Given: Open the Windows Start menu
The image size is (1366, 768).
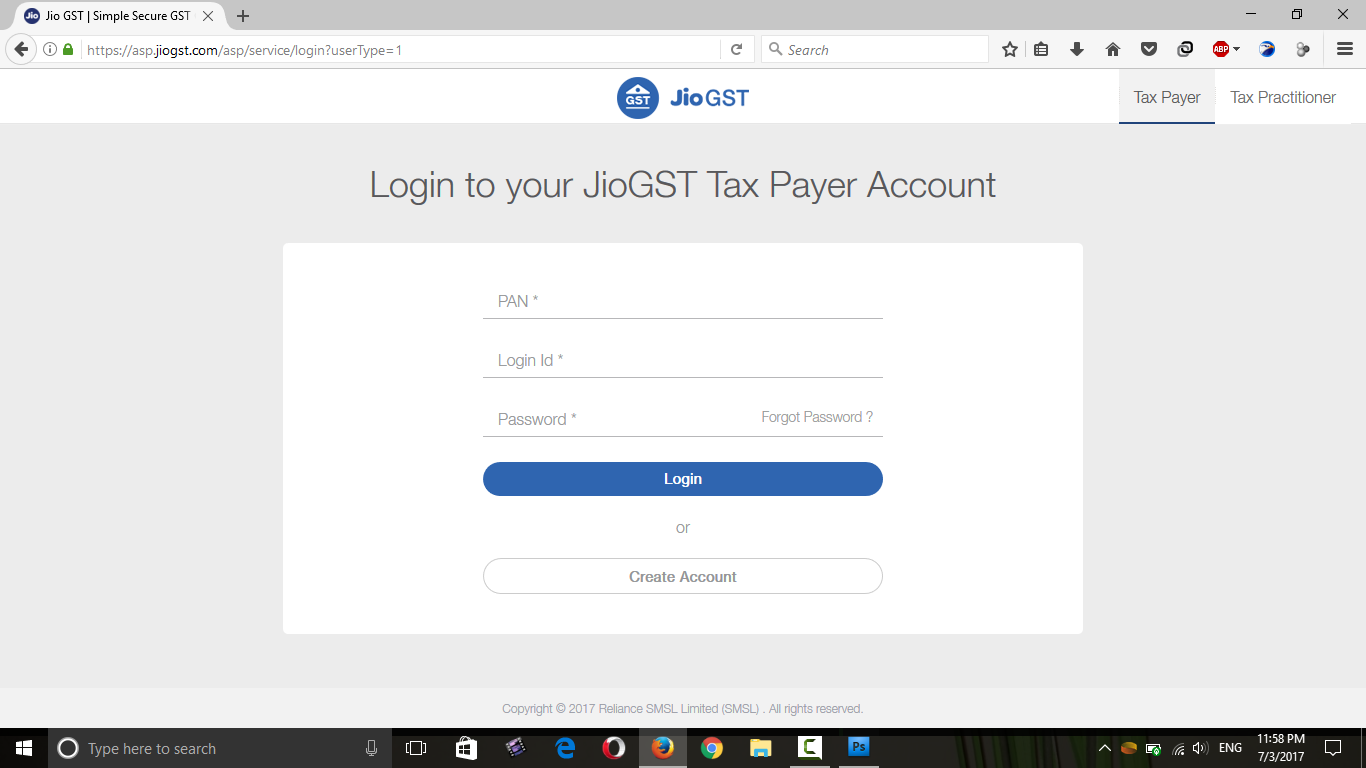Looking at the screenshot, I should pos(24,748).
